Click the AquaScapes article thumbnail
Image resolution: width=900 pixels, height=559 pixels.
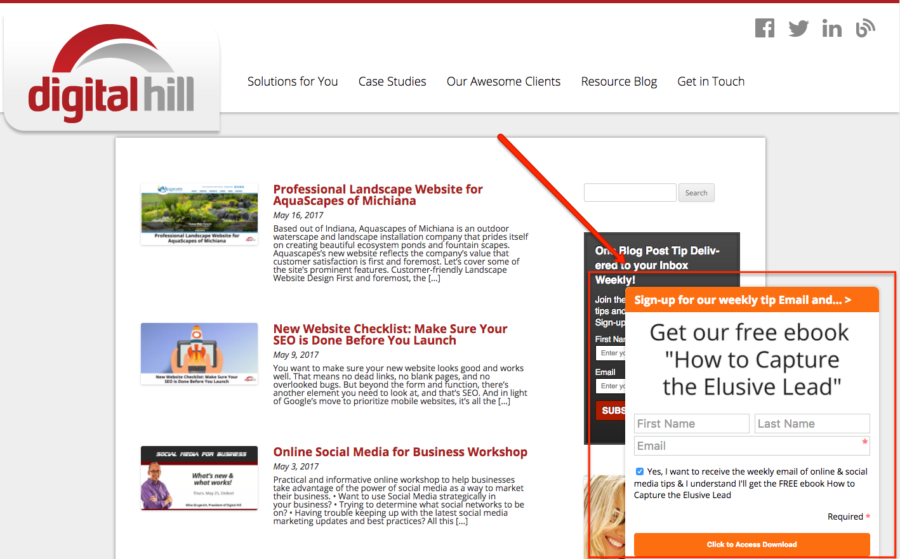199,214
